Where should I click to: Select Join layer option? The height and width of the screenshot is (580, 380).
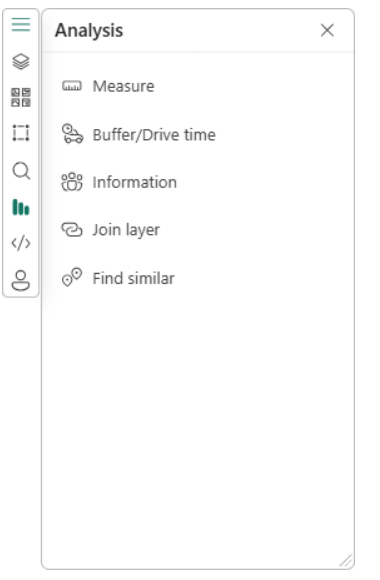tap(126, 230)
